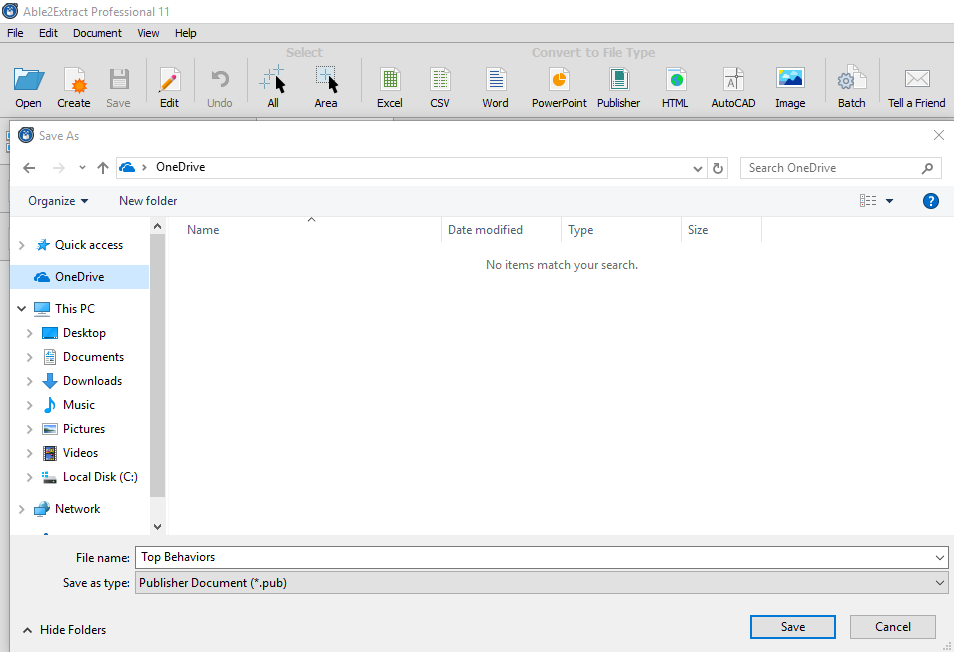Expand the Downloads tree node
954x652 pixels.
click(x=29, y=381)
